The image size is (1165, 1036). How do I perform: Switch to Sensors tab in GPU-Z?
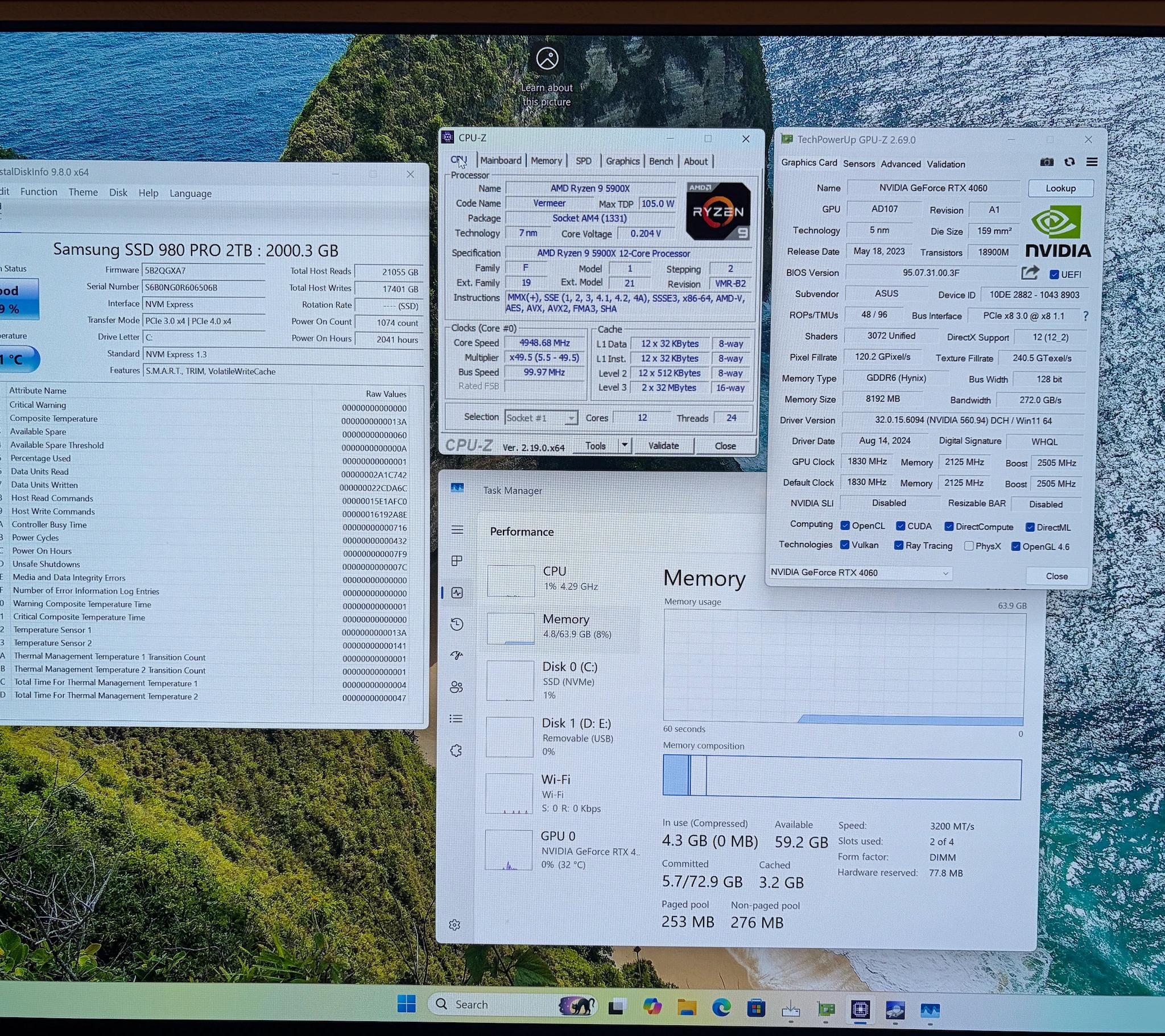coord(859,164)
